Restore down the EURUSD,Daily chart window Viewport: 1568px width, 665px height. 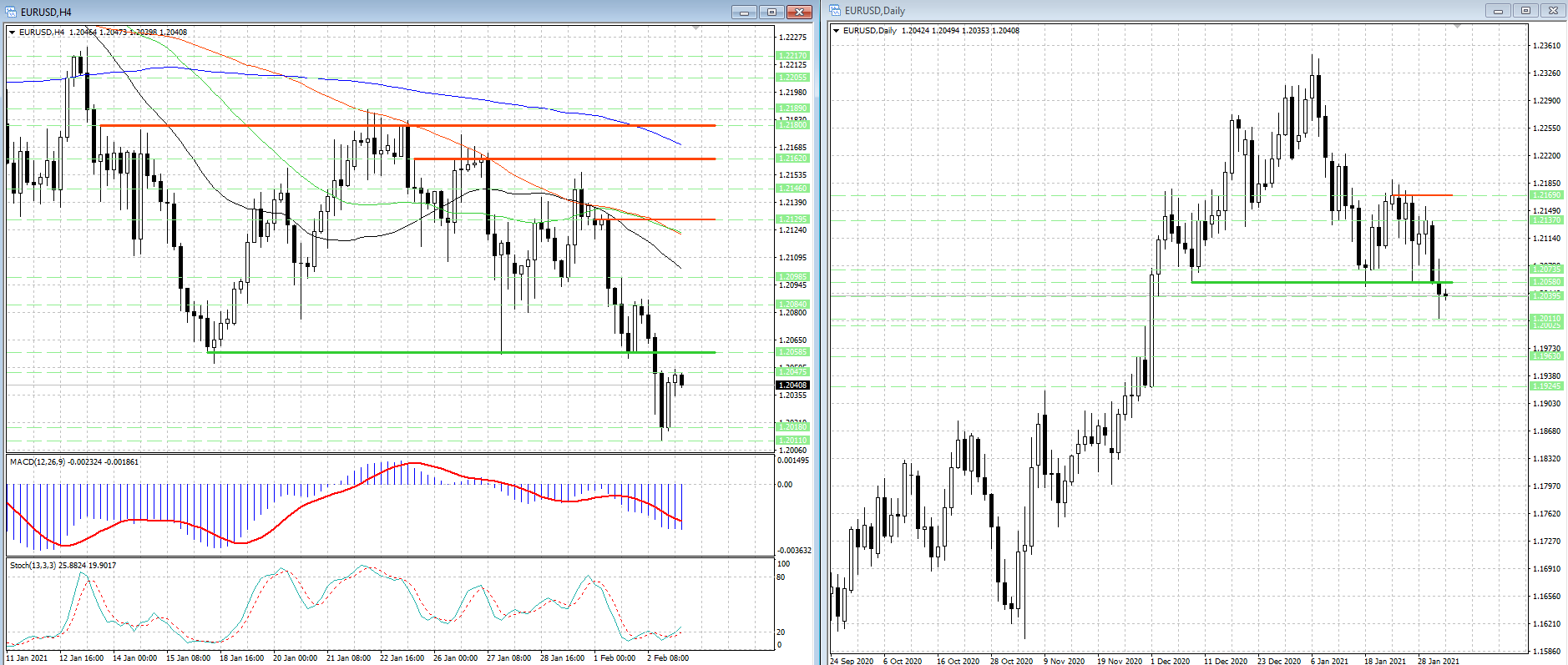[x=1525, y=11]
